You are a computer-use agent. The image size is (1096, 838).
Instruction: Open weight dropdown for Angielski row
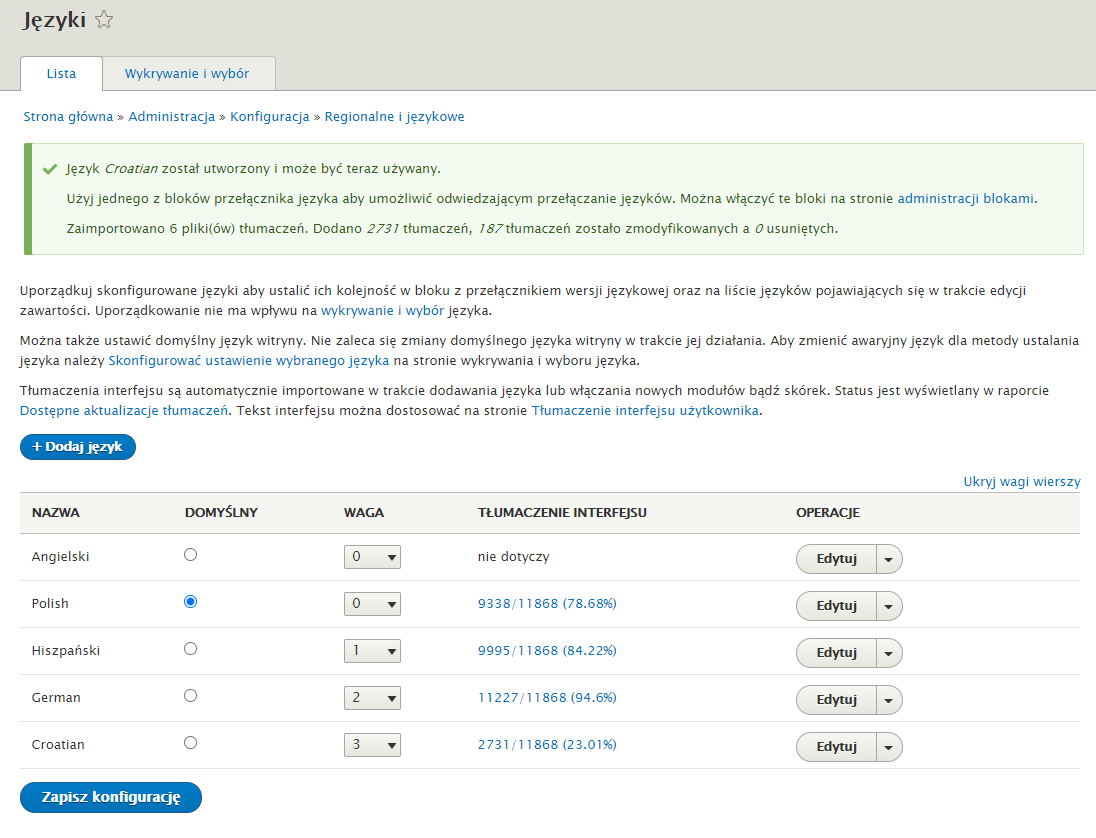click(x=372, y=557)
